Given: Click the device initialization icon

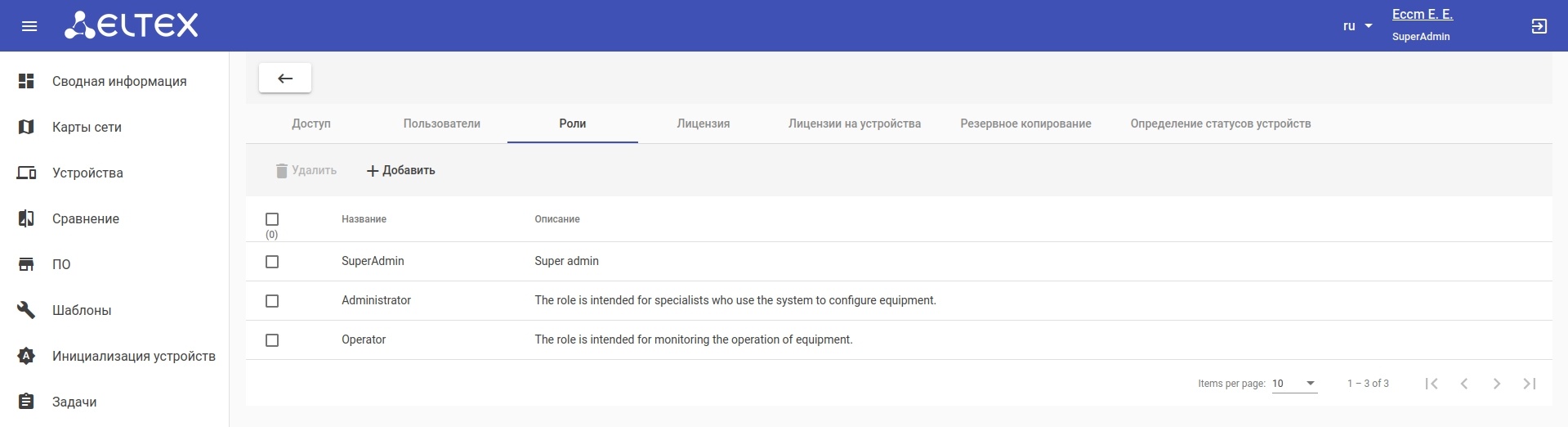Looking at the screenshot, I should [x=26, y=356].
